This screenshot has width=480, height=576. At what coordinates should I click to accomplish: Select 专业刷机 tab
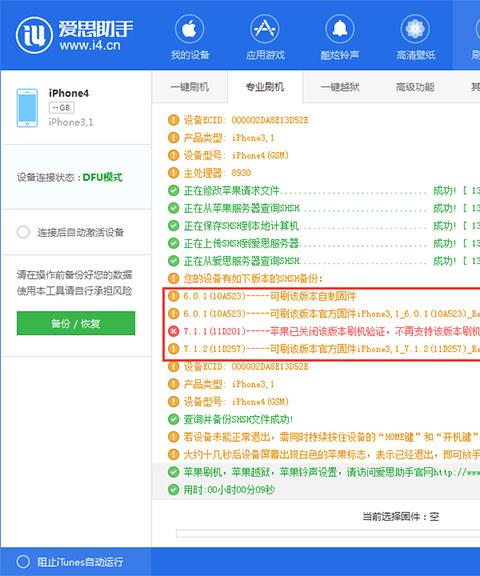tap(265, 87)
